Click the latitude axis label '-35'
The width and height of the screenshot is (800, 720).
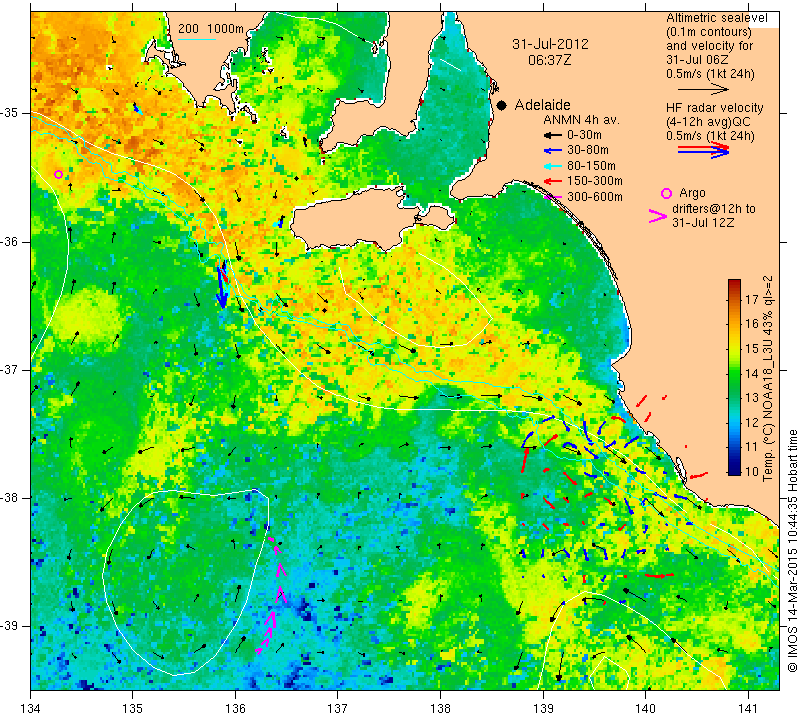(10, 113)
